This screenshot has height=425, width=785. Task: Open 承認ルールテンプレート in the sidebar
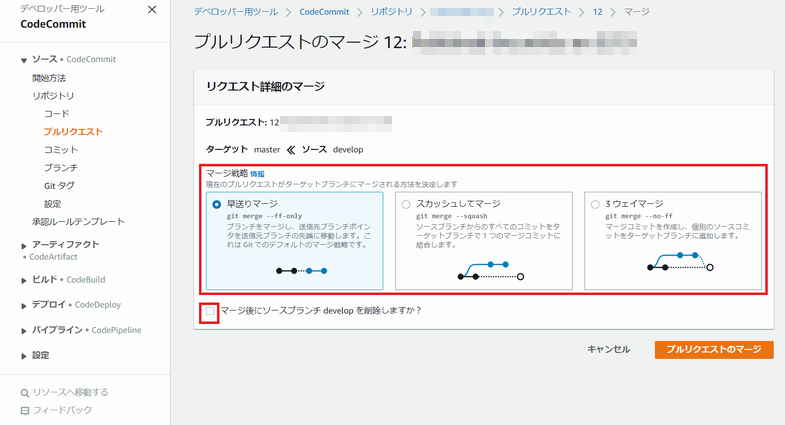[79, 221]
